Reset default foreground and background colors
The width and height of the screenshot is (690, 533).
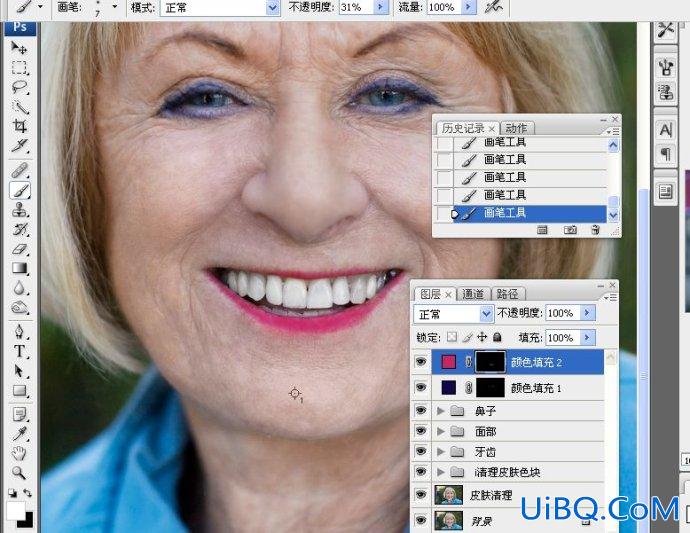click(12, 493)
